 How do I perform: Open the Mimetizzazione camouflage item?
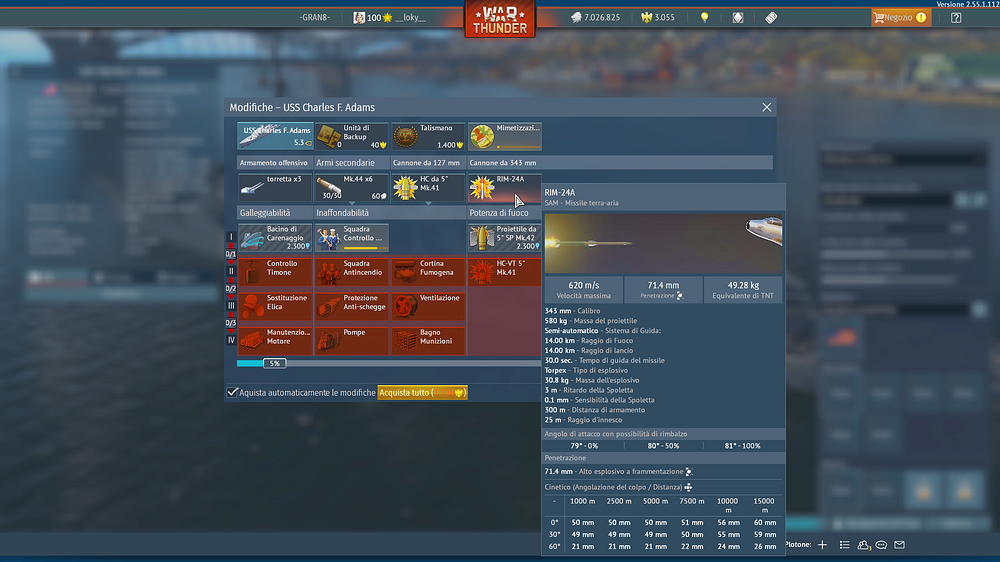point(504,137)
